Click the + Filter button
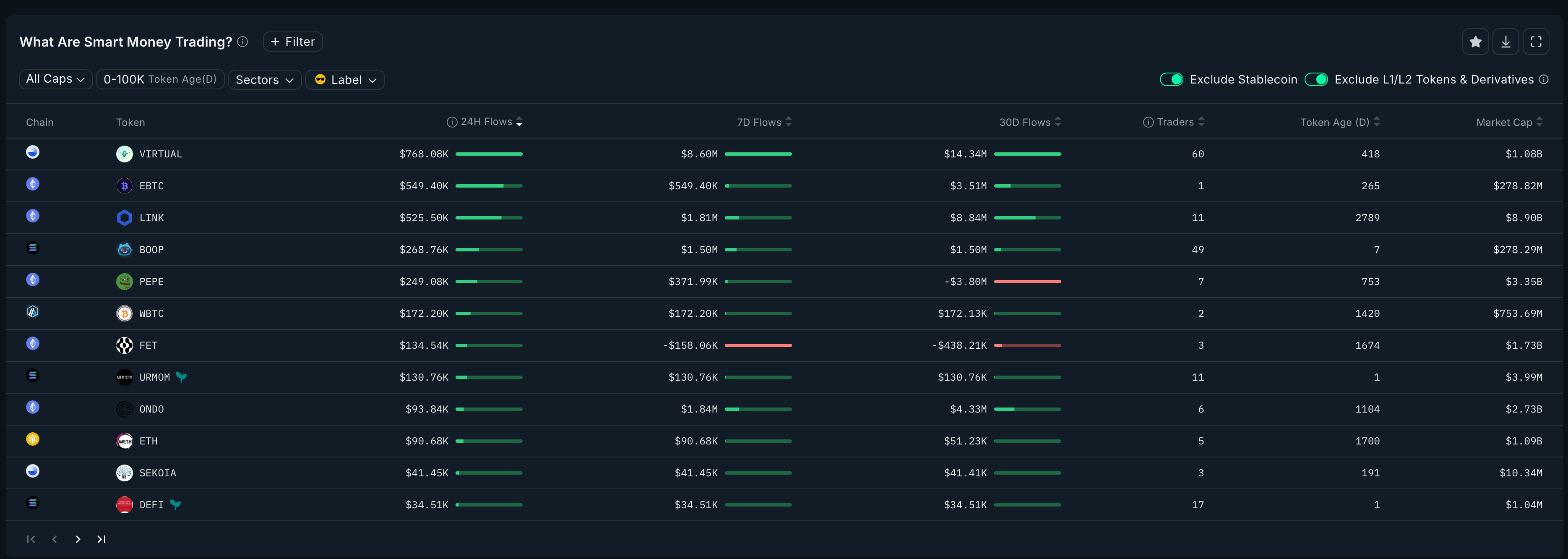1568x559 pixels. pyautogui.click(x=293, y=42)
